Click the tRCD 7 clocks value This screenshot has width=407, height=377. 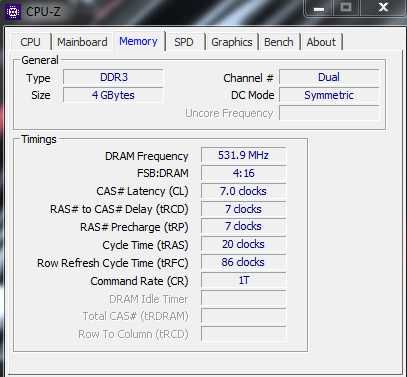(x=243, y=209)
